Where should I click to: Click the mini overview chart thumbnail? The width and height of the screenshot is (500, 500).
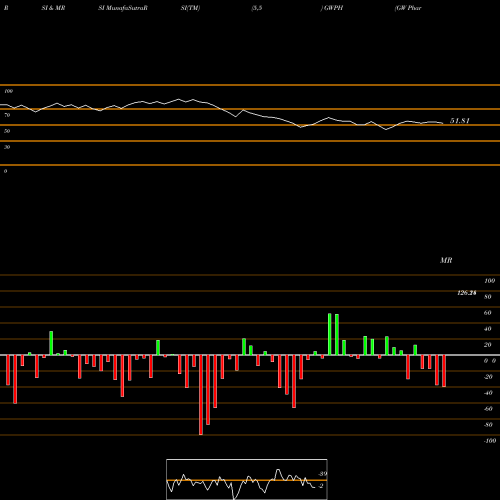click(247, 479)
